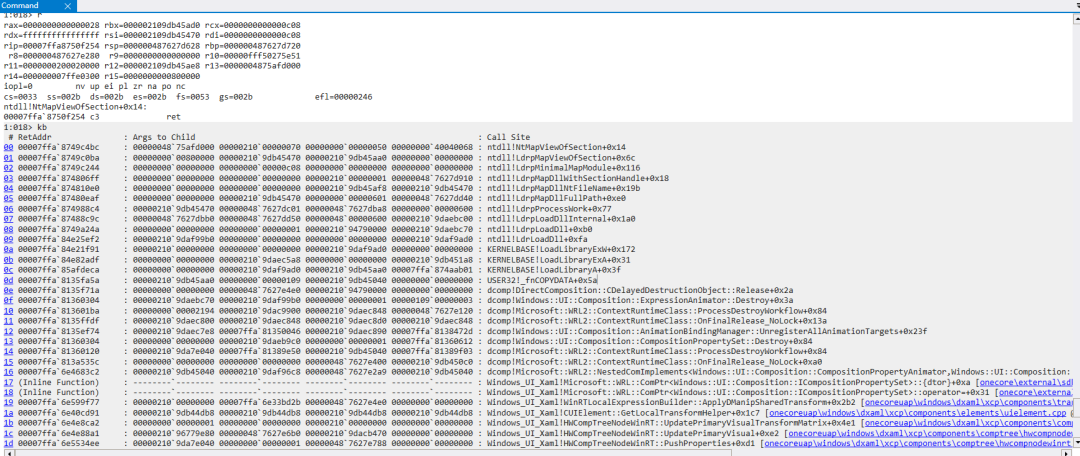Open source link for UpdatePrimaryVisual+0xe2
Image resolution: width=1080 pixels, height=456 pixels.
point(929,434)
